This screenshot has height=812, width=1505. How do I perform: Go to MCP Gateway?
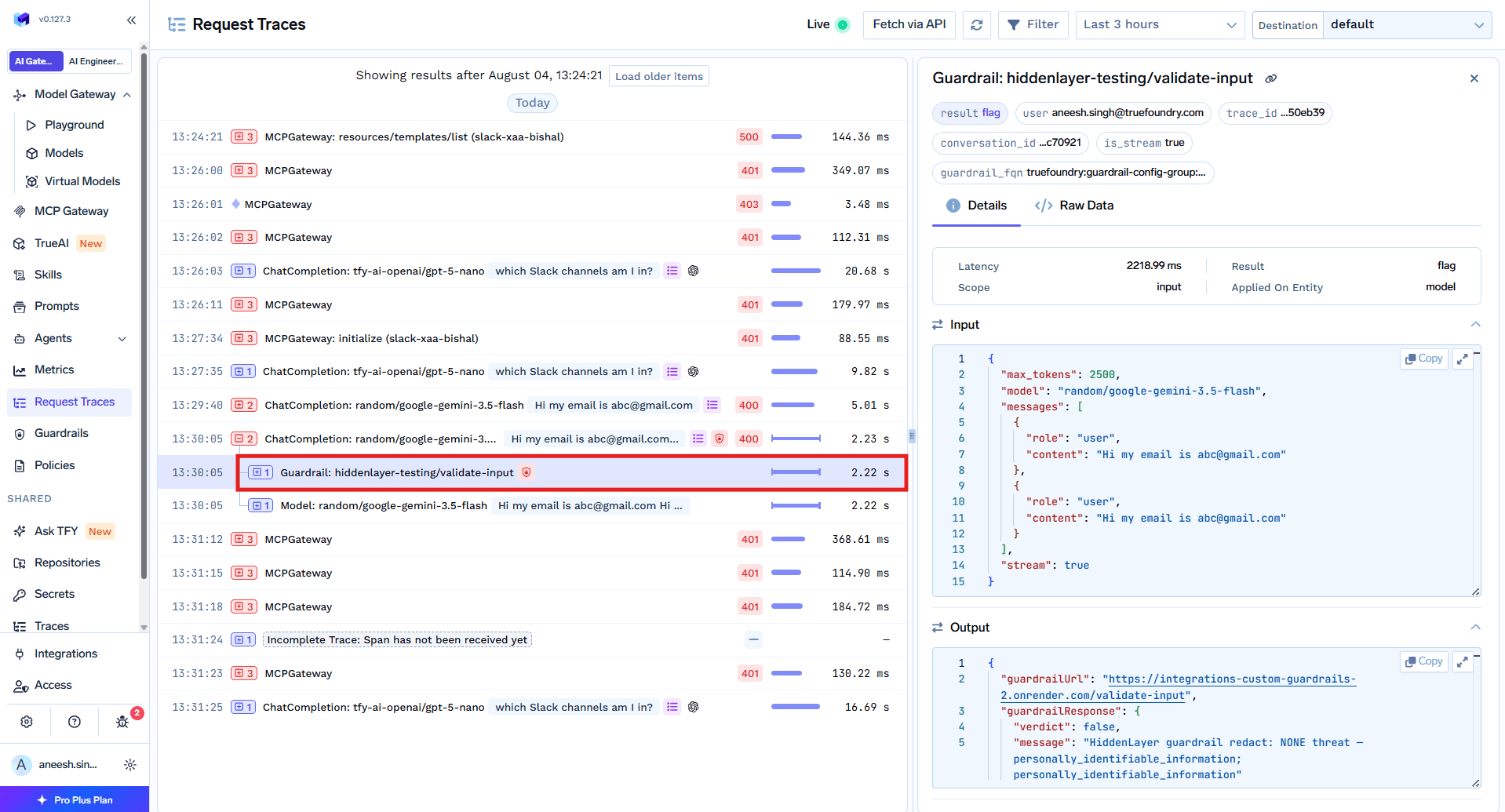tap(71, 211)
